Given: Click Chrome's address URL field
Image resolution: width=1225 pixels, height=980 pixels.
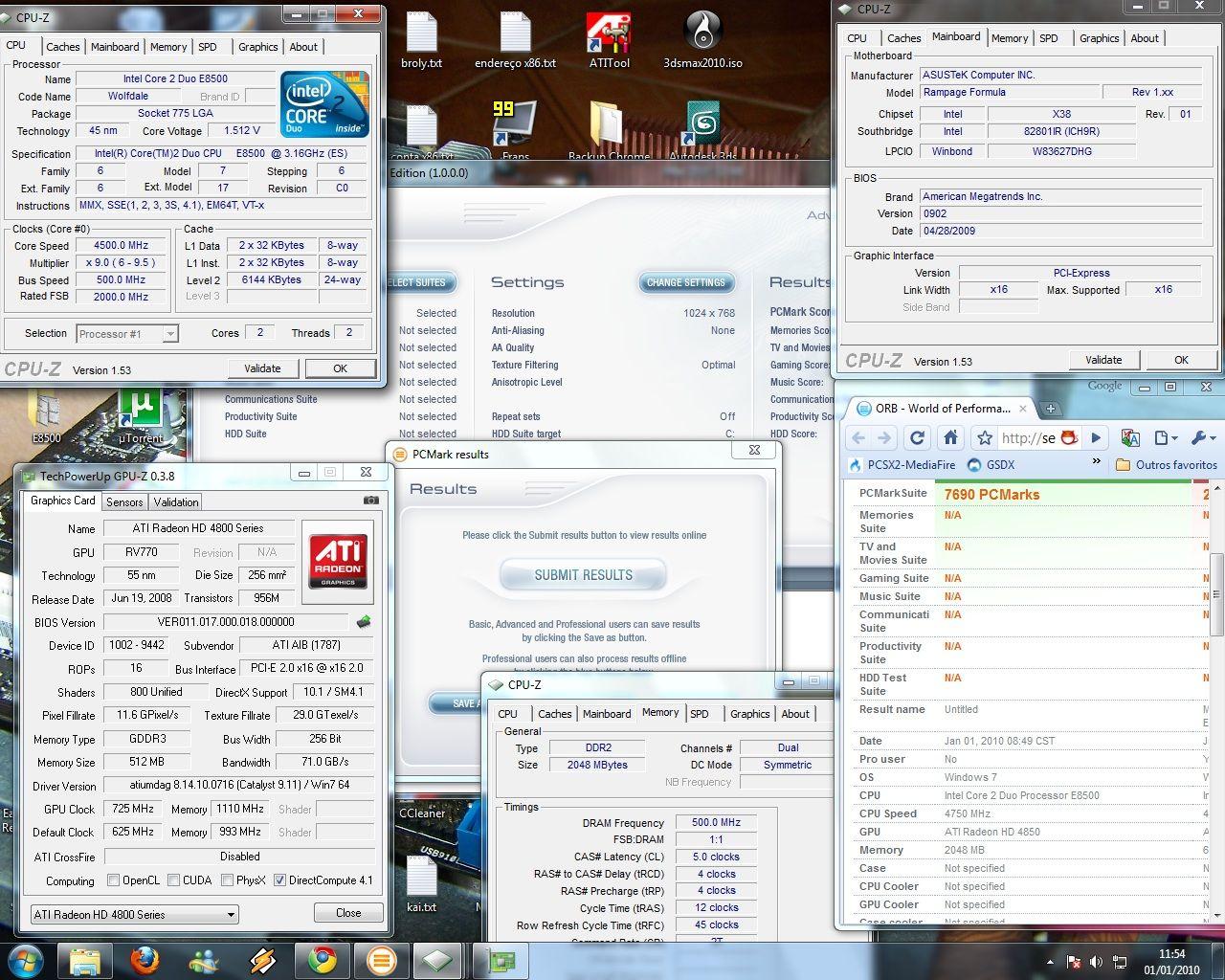Looking at the screenshot, I should [1027, 437].
